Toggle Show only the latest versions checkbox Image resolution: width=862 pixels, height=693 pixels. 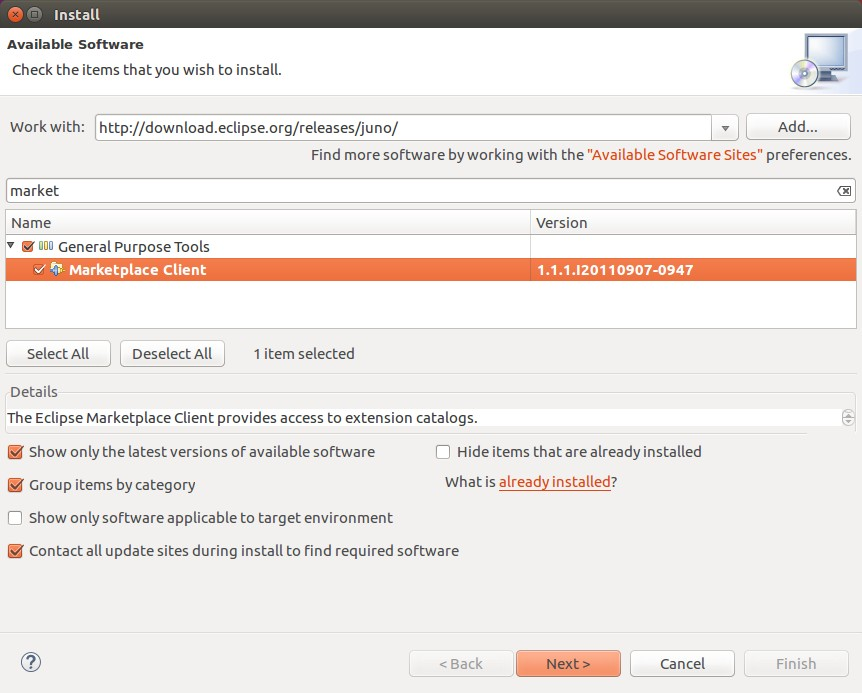(x=15, y=452)
